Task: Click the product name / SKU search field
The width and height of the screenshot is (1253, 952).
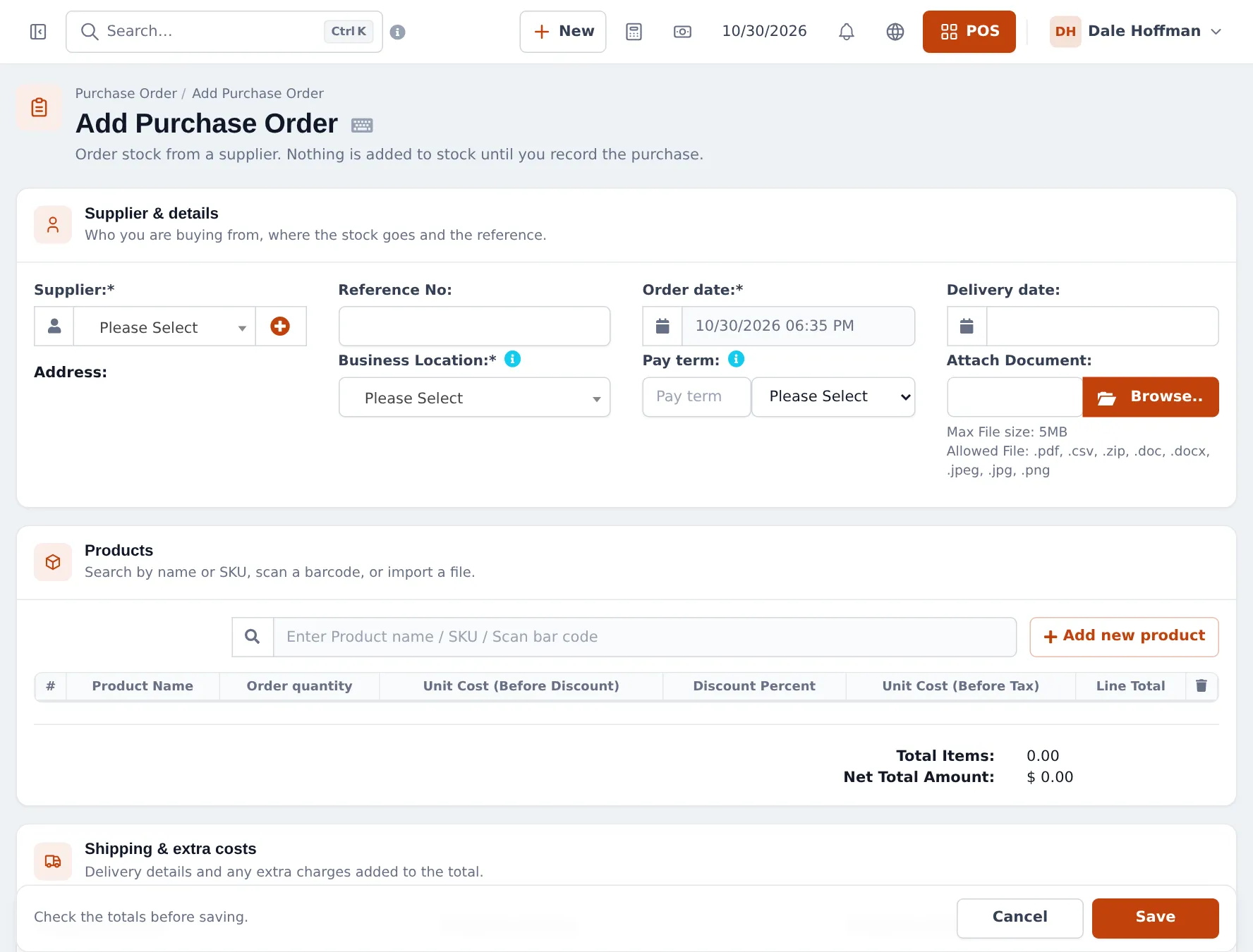Action: click(645, 637)
